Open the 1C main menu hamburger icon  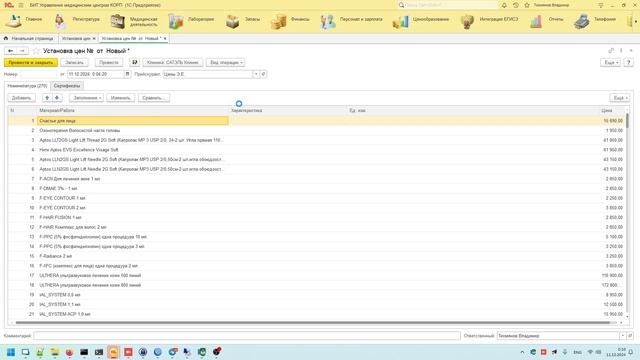click(x=21, y=5)
